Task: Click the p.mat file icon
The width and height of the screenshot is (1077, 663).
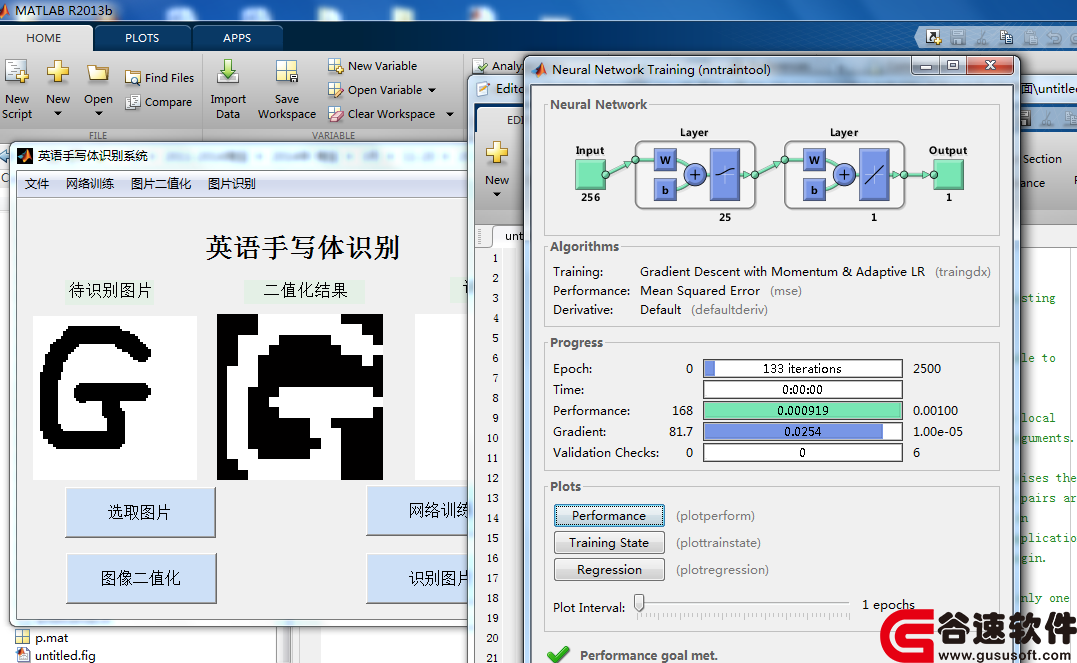Action: (x=23, y=637)
